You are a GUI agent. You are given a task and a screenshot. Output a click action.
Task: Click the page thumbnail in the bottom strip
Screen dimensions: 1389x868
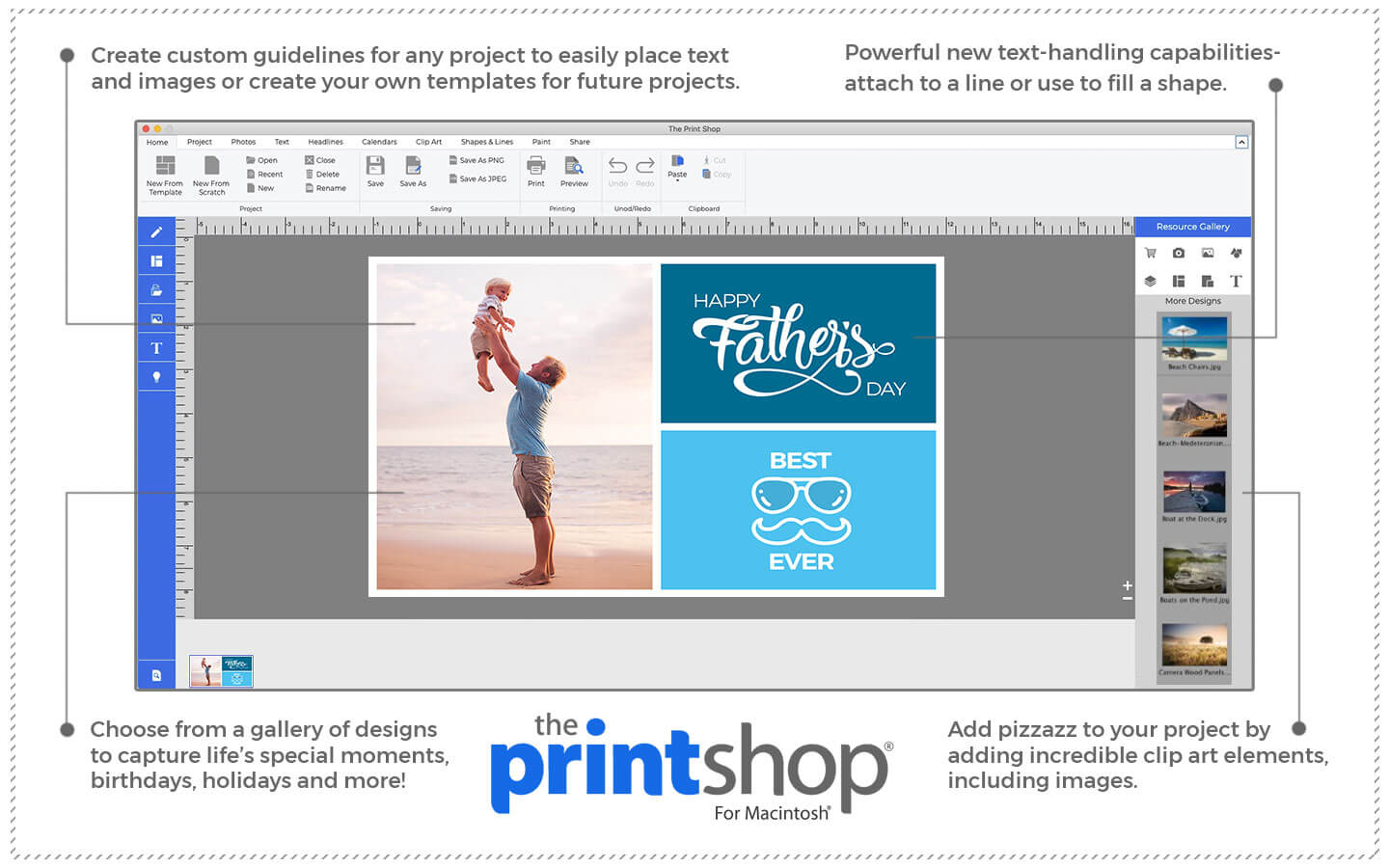(x=221, y=671)
